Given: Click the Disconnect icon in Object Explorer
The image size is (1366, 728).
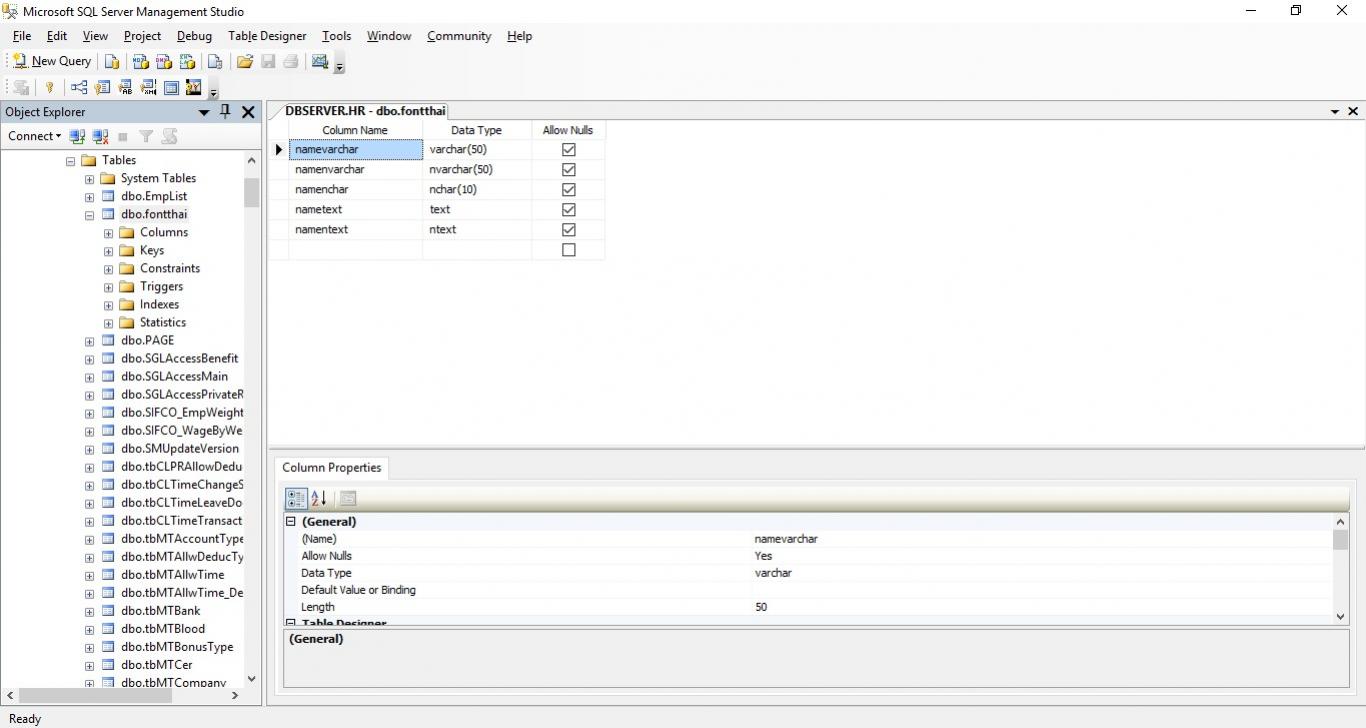Looking at the screenshot, I should pos(100,136).
